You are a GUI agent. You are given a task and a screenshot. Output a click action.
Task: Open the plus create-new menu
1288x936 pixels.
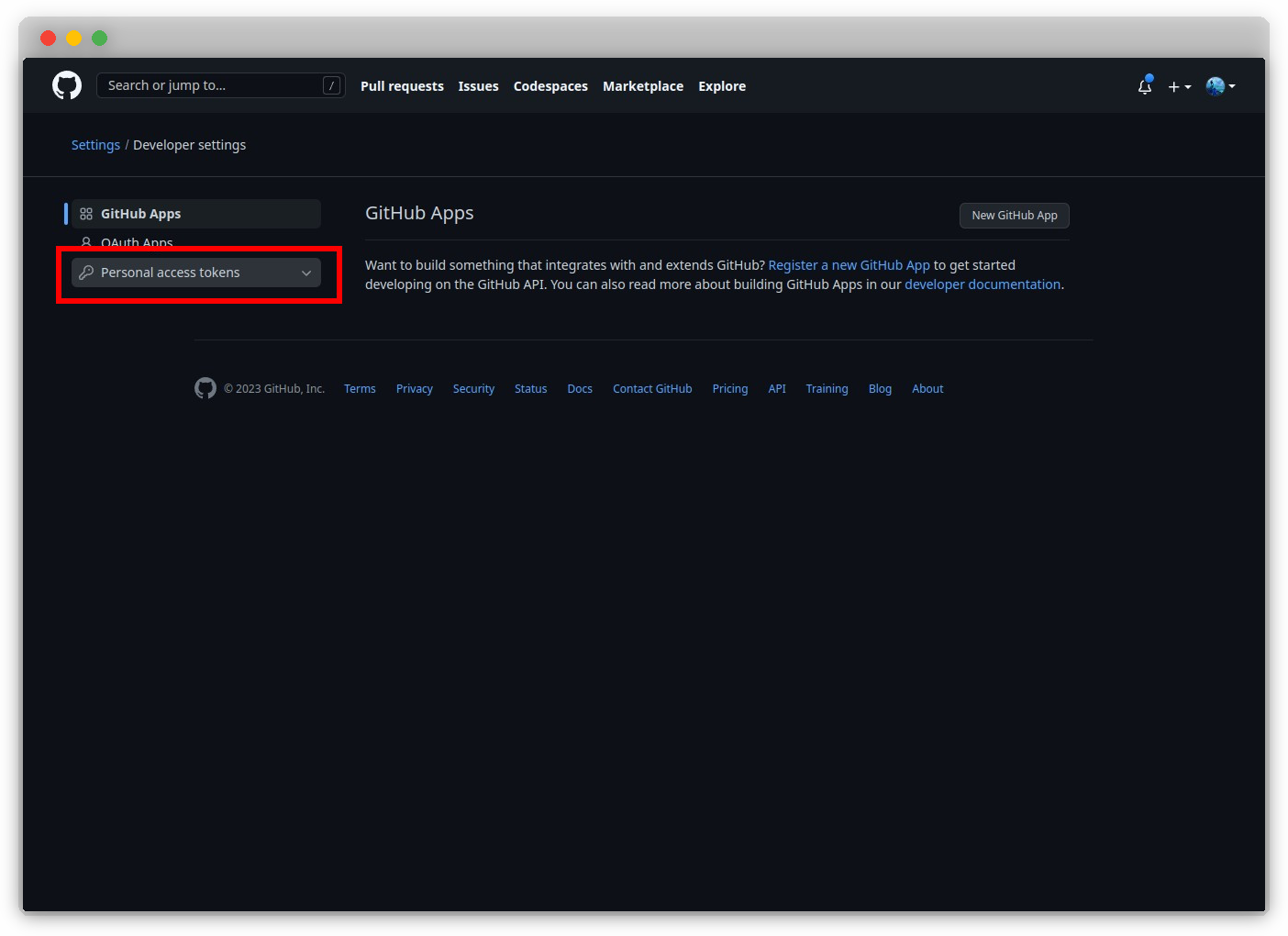[1180, 86]
